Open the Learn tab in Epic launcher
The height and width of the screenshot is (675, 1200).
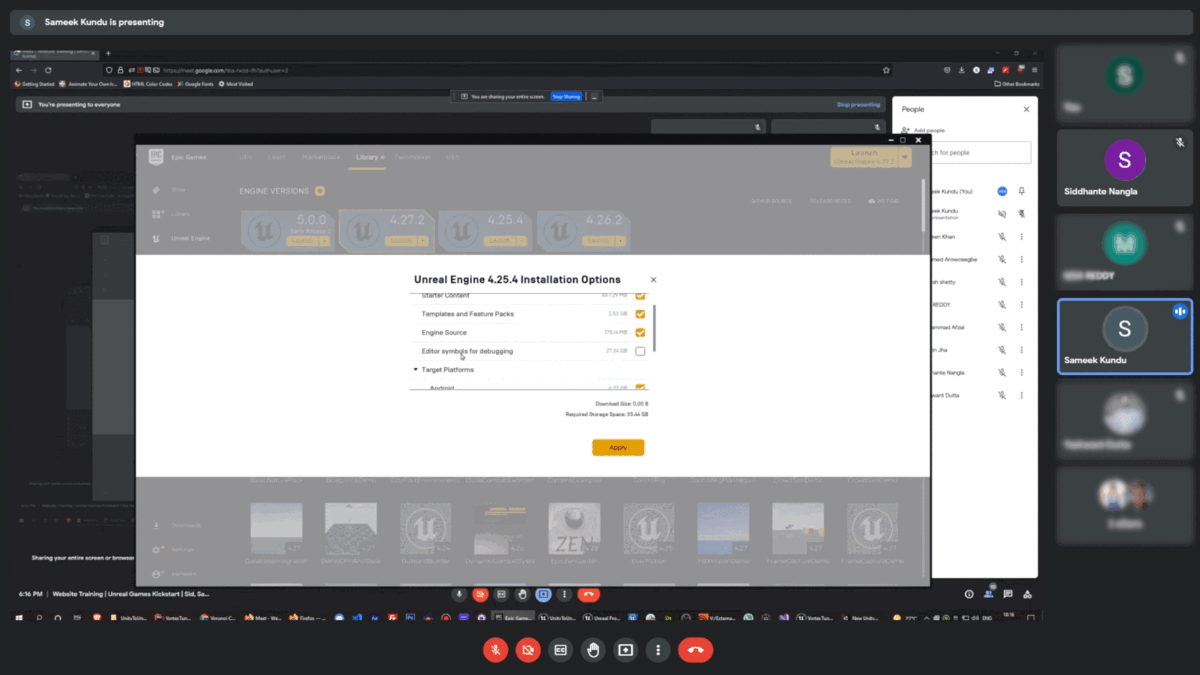pos(276,157)
